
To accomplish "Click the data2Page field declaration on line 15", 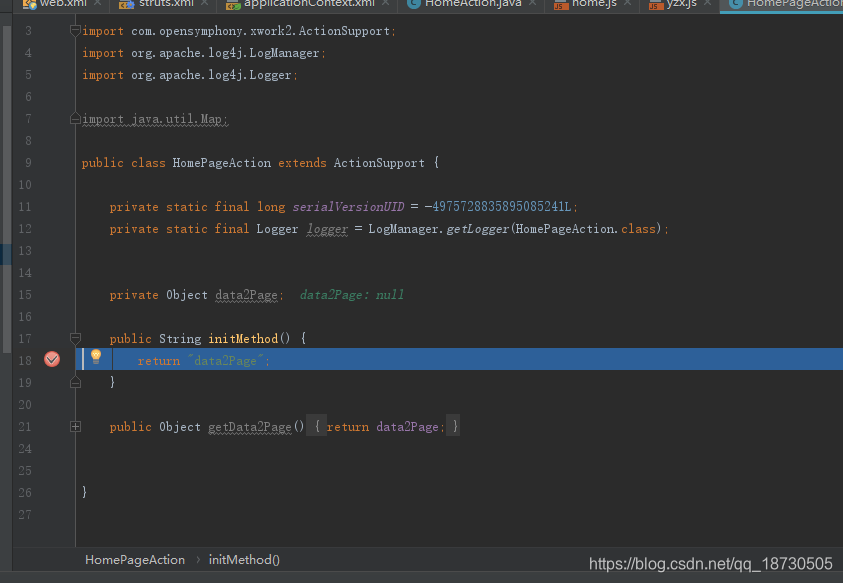I will click(246, 295).
